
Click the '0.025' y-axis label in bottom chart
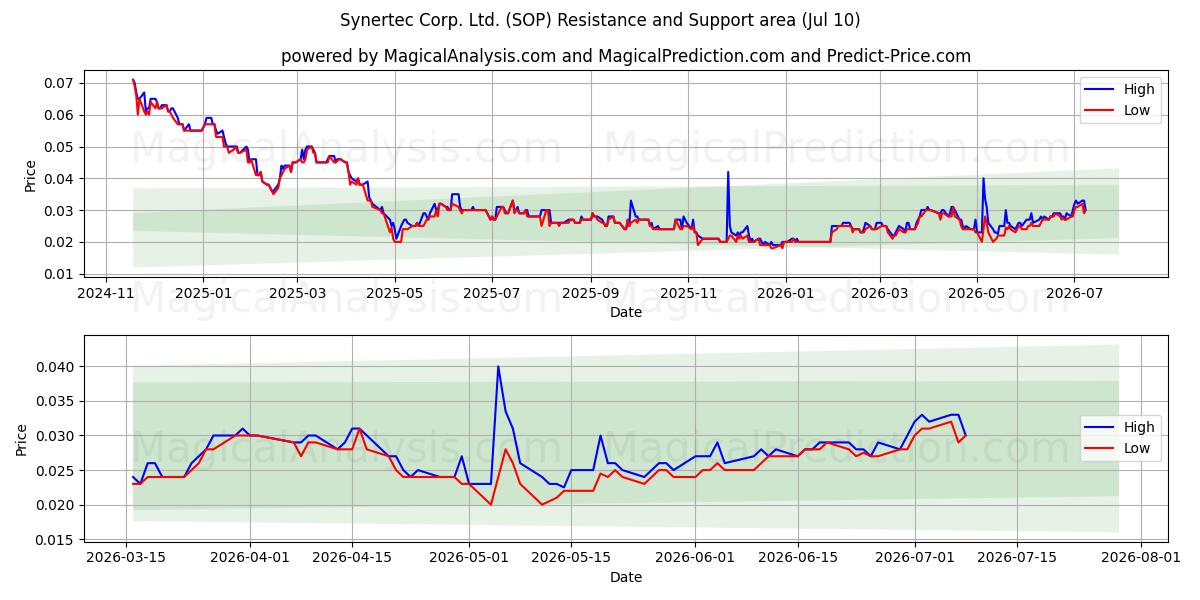pyautogui.click(x=57, y=470)
